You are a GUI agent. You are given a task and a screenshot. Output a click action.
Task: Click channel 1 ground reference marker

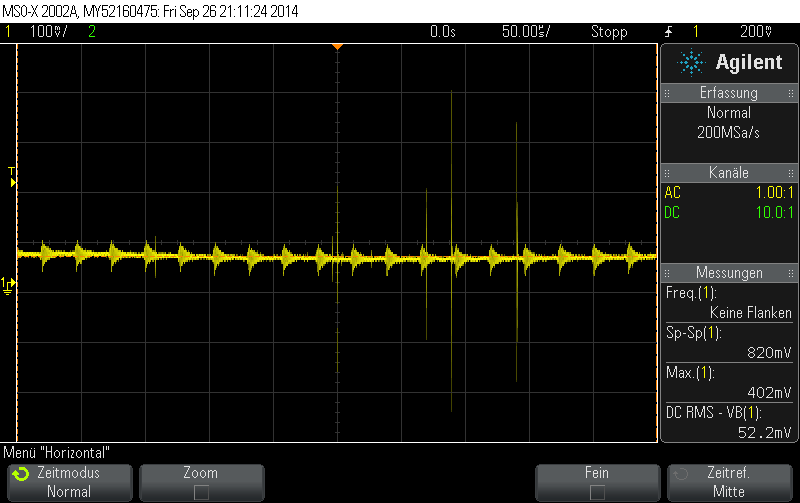click(x=8, y=286)
